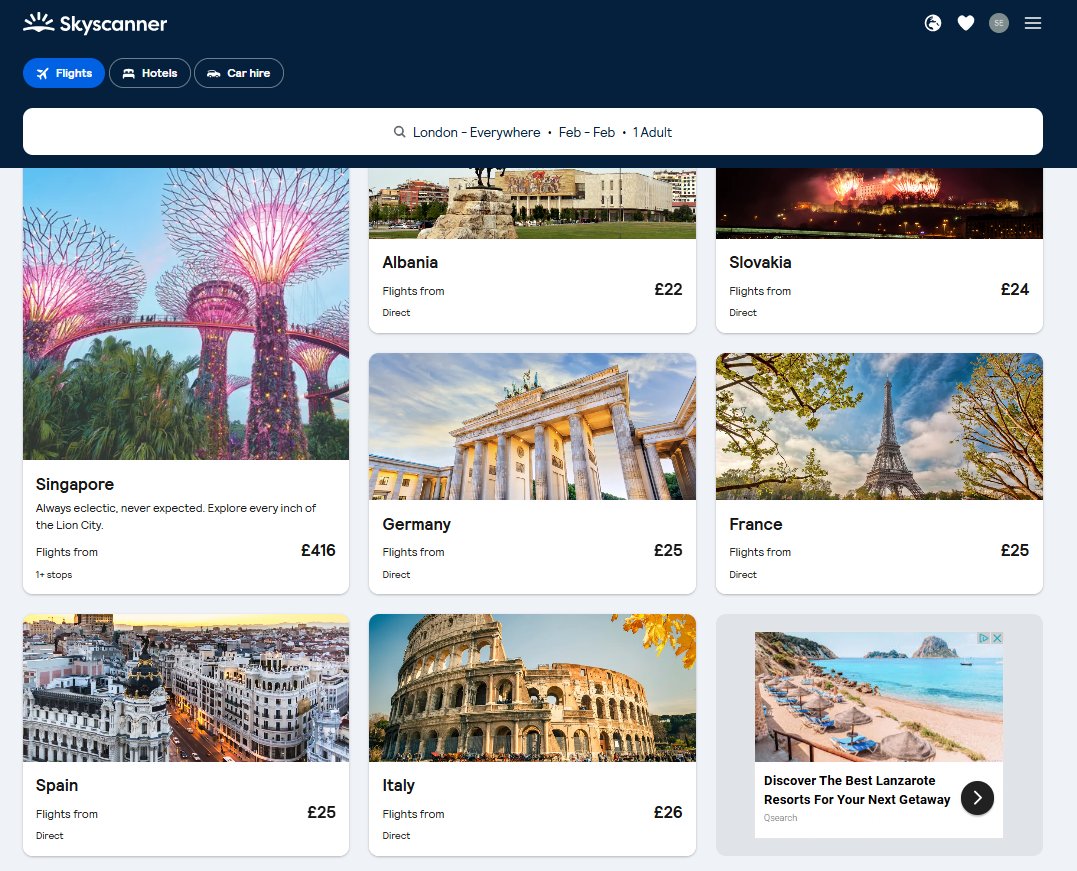The width and height of the screenshot is (1077, 871).
Task: Click the plane icon on the Flights pill
Action: [x=41, y=72]
